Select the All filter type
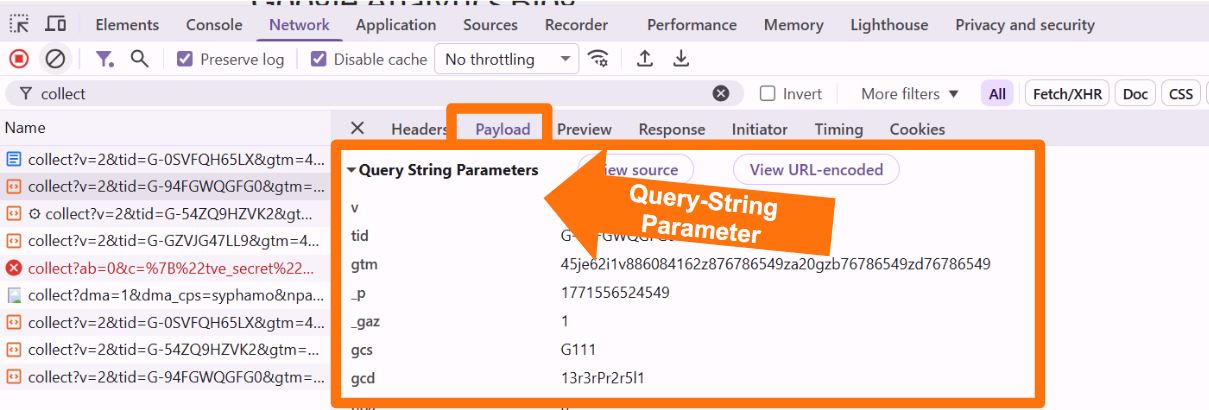Screen dimensions: 1209x410 pyautogui.click(x=997, y=93)
